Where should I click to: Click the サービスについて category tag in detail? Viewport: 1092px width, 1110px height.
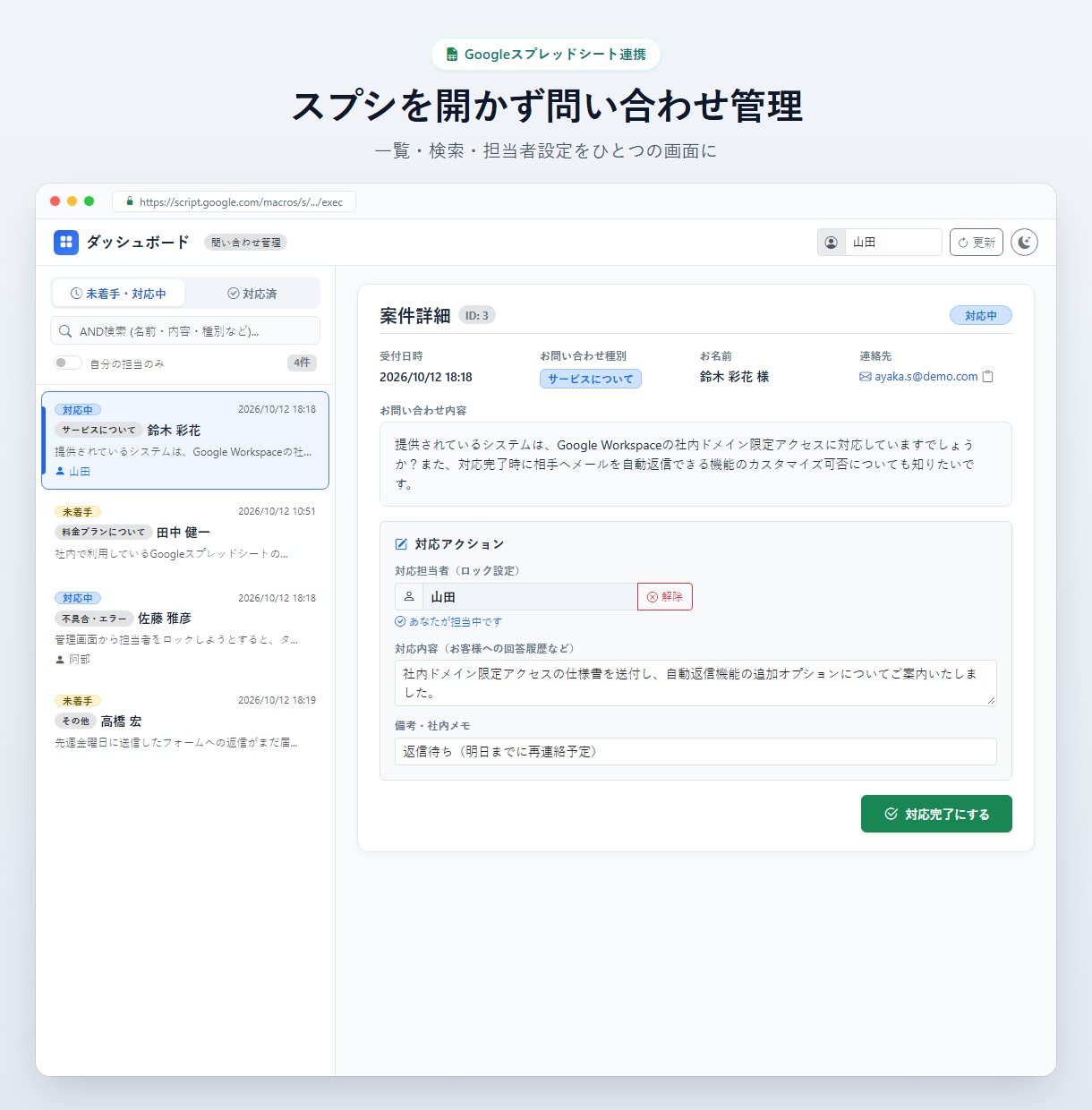[591, 379]
